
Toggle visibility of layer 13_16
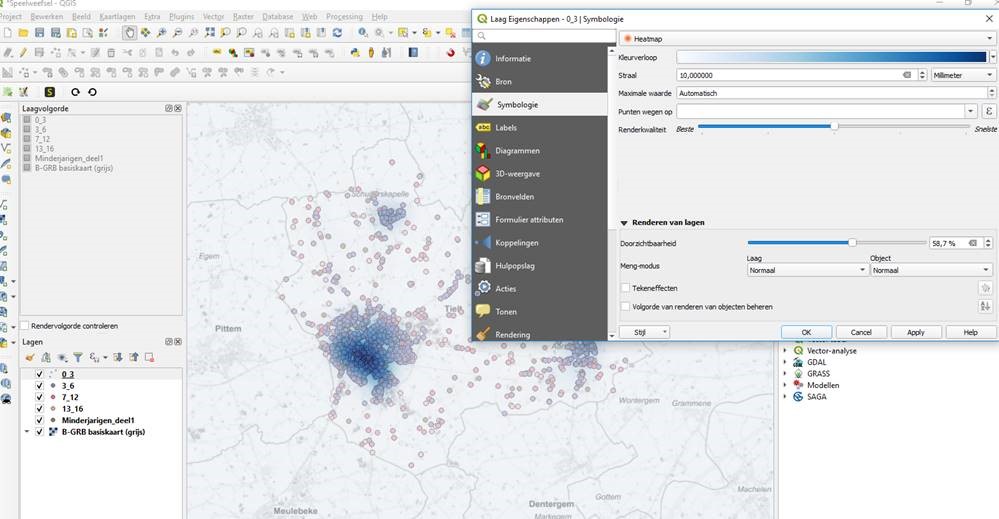pos(40,409)
